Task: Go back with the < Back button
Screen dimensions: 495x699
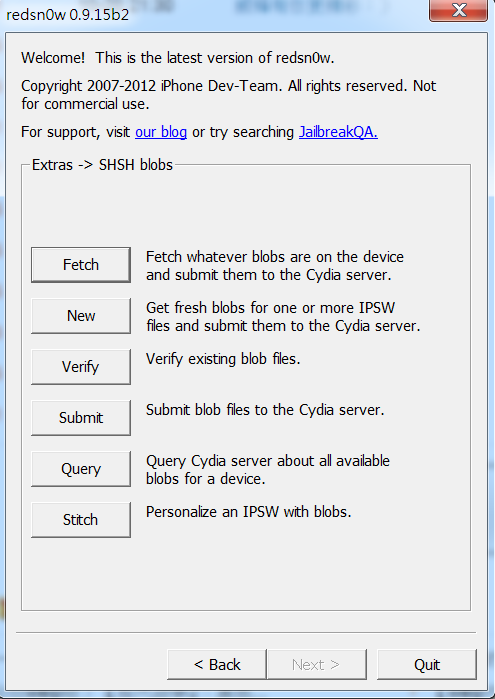Action: pos(217,665)
